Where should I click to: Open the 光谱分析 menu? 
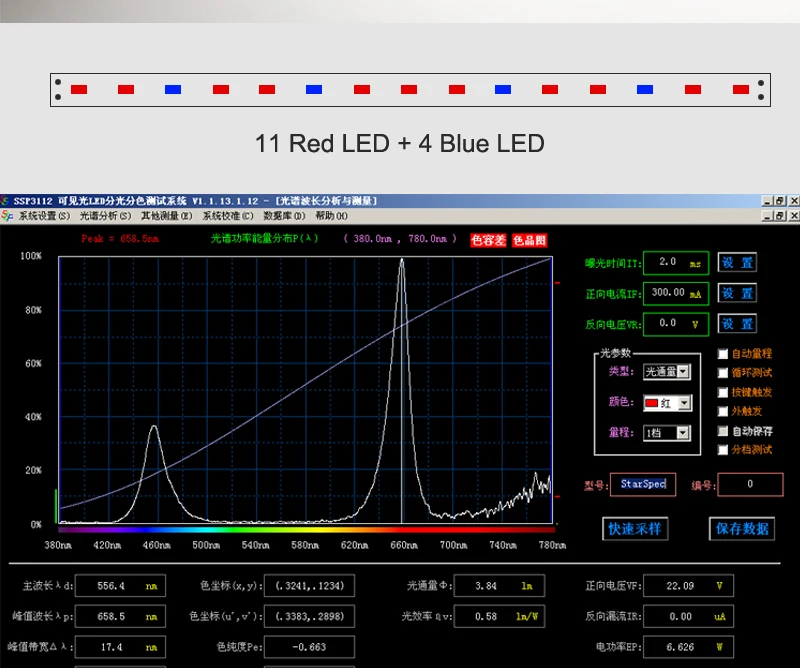pyautogui.click(x=105, y=215)
